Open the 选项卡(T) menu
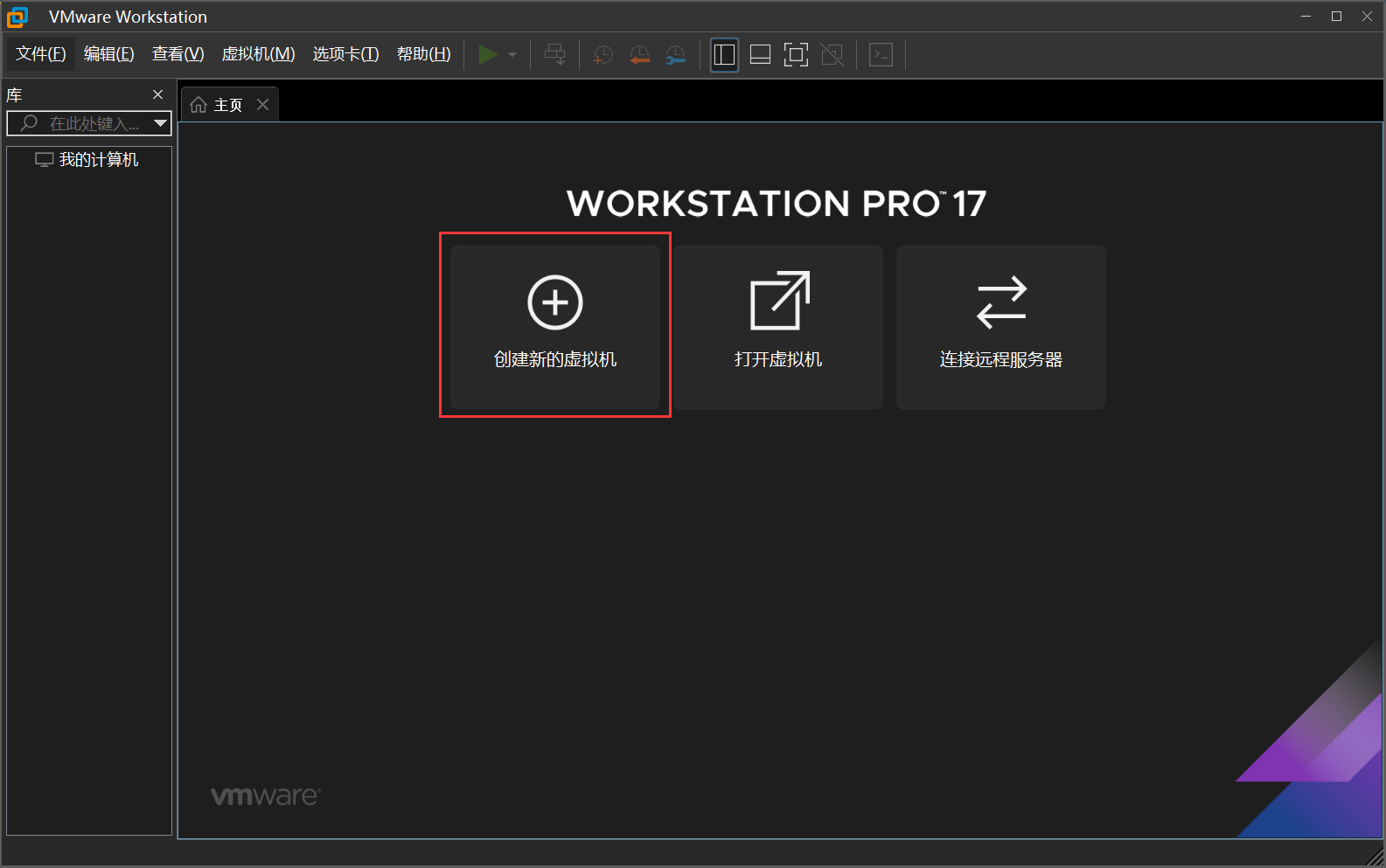1386x868 pixels. [346, 54]
